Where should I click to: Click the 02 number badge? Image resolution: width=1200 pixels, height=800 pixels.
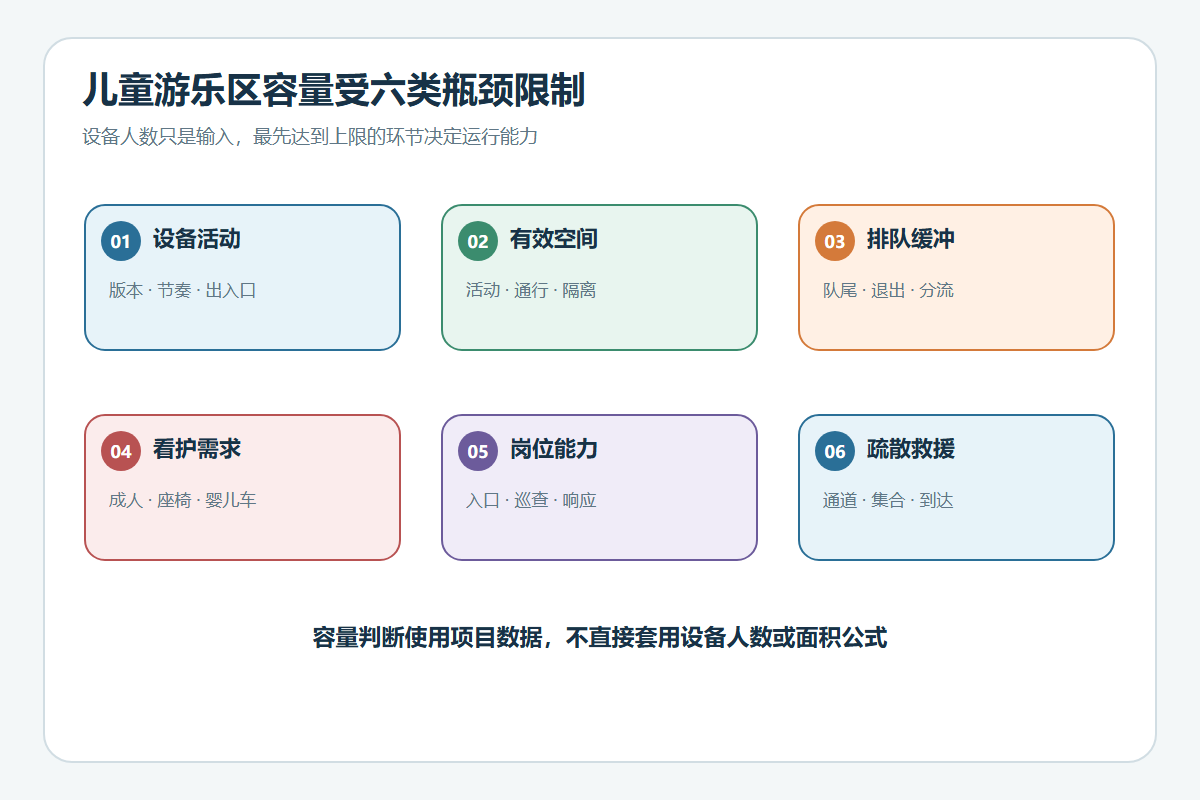click(478, 241)
